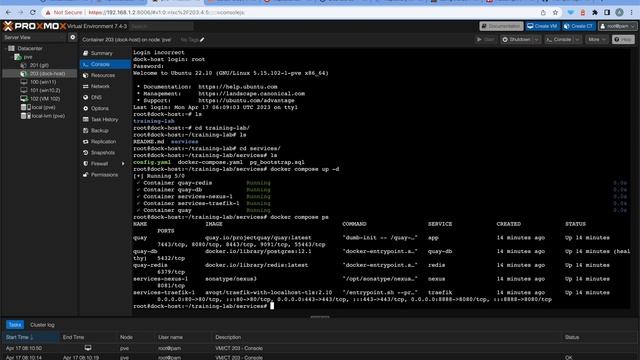Screen dimensions: 640x360
Task: Sort the task list by Node column
Action: point(136,337)
